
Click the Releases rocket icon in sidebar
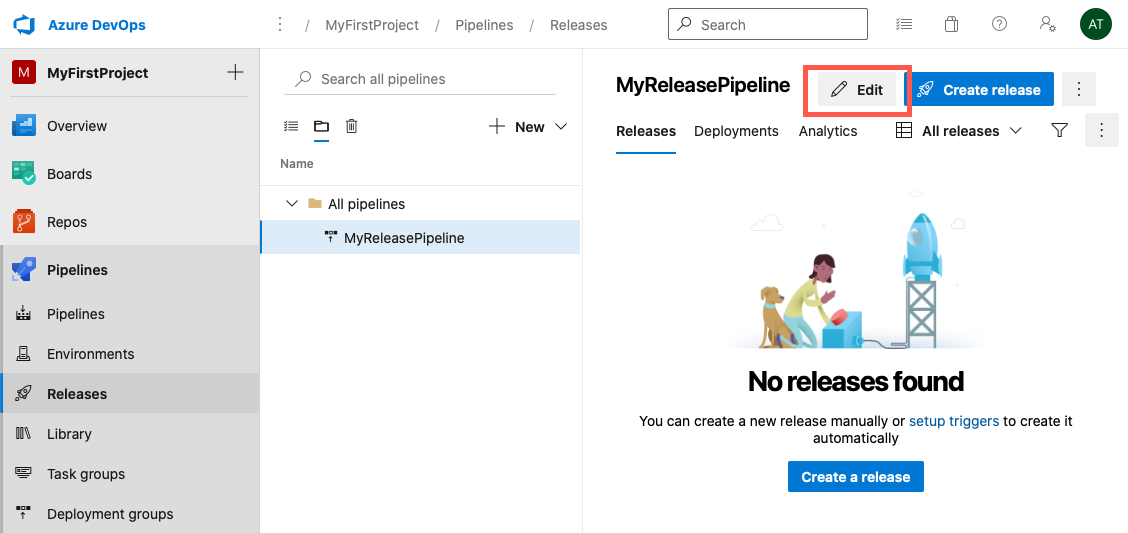point(24,393)
